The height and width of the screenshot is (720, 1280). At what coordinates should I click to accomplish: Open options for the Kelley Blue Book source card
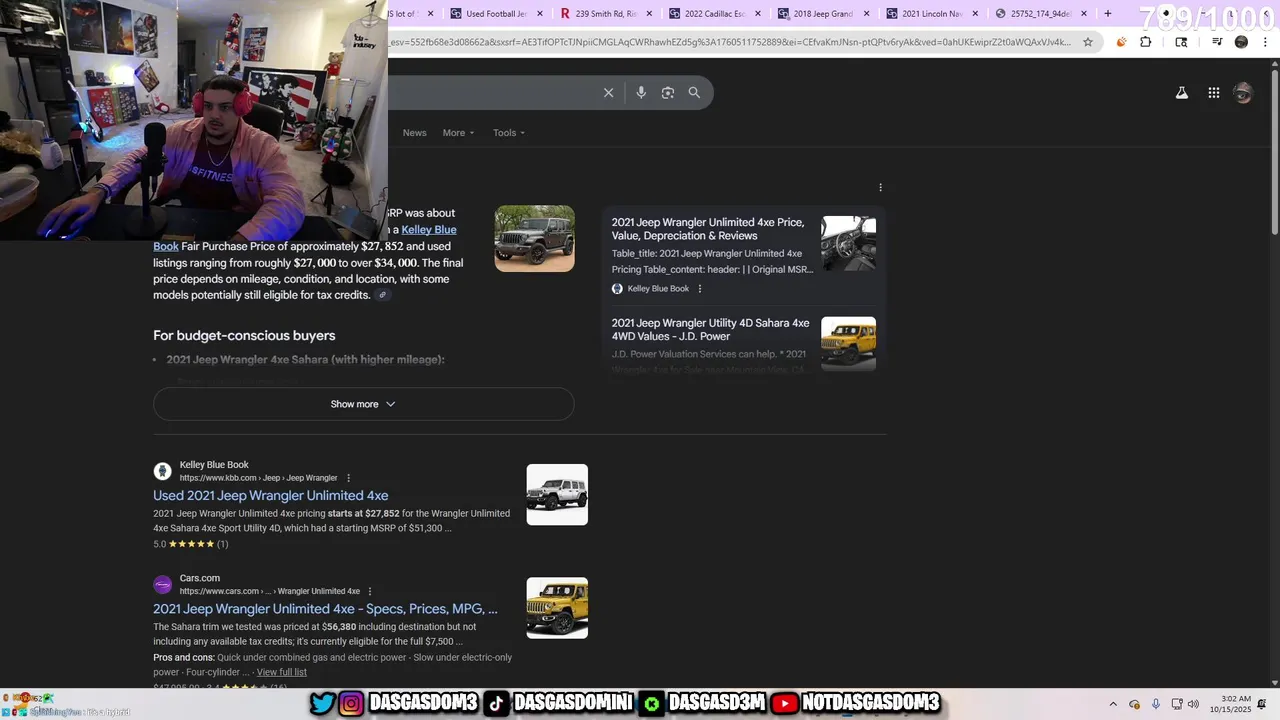[700, 289]
